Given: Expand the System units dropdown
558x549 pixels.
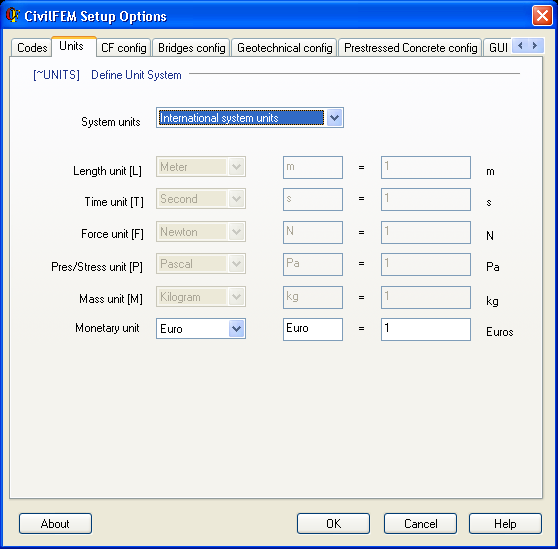Looking at the screenshot, I should point(334,117).
